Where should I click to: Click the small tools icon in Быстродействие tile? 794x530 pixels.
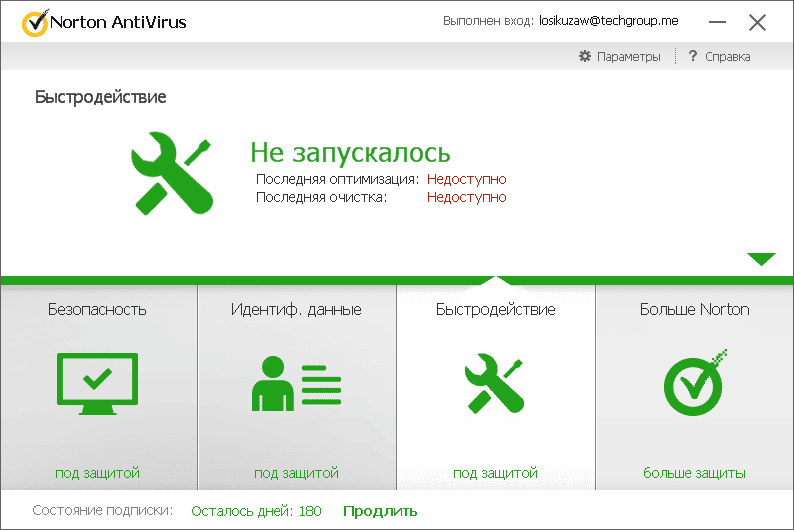tap(495, 383)
